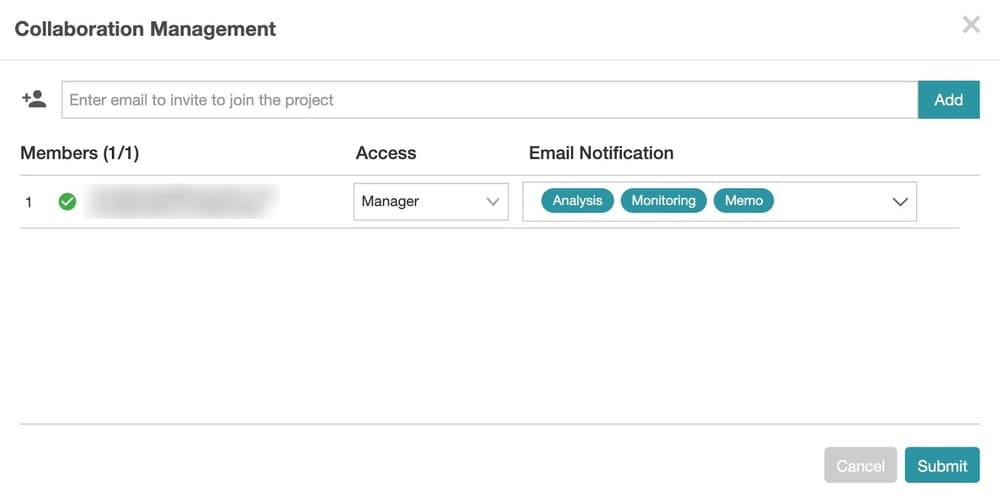Click the Access column header
Viewport: 1000px width, 503px height.
386,153
